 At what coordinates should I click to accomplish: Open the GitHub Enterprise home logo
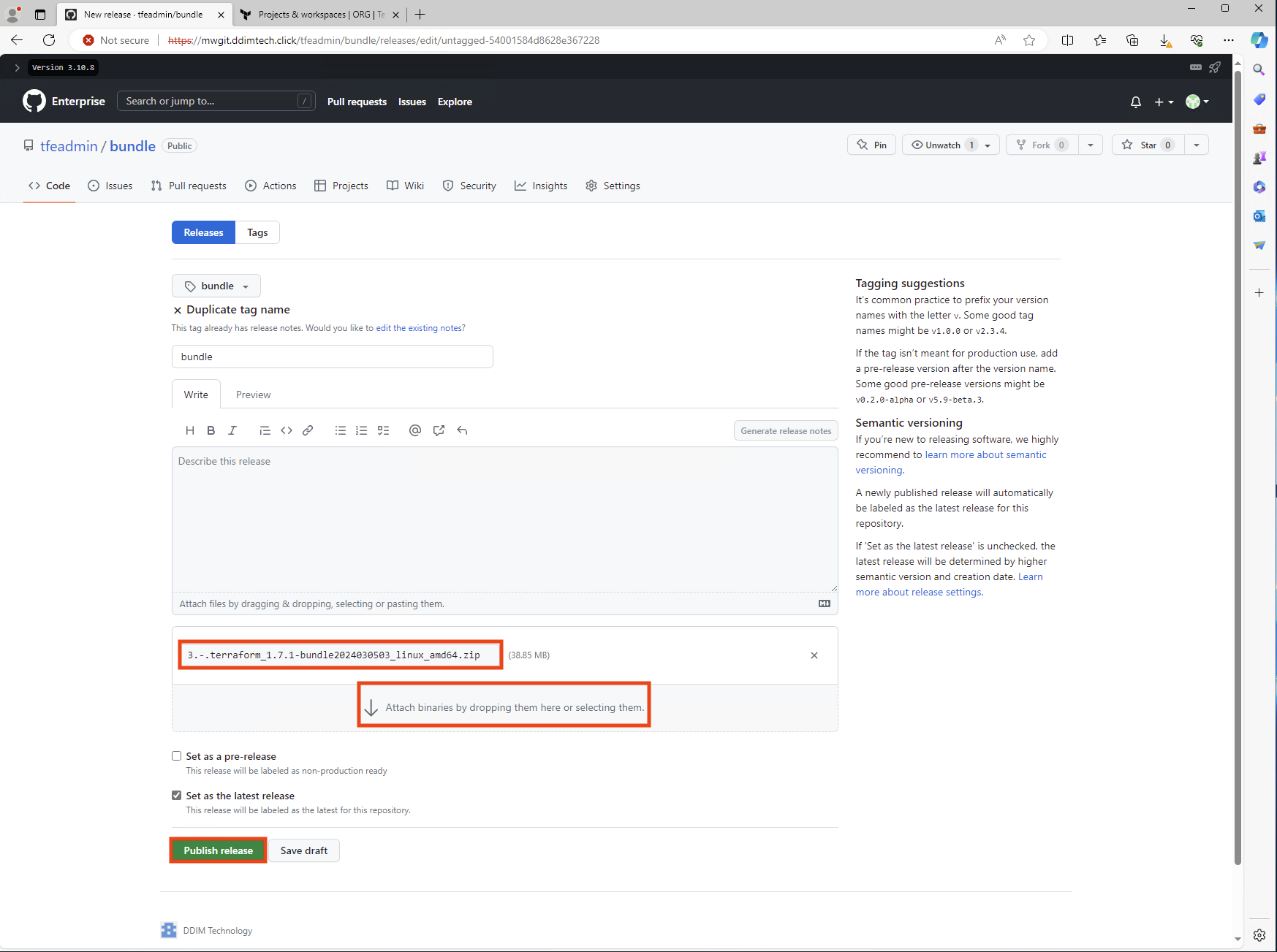click(34, 101)
